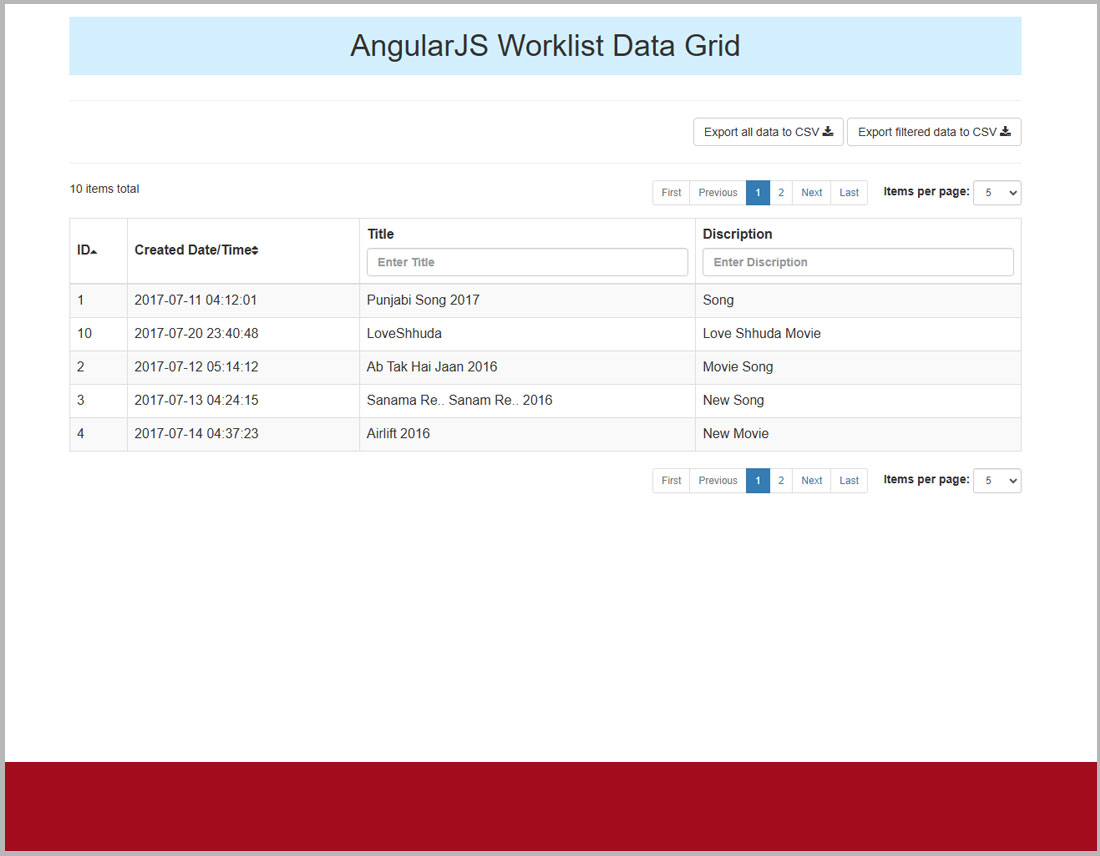Click Next in top pagination
The image size is (1100, 856).
(x=811, y=193)
